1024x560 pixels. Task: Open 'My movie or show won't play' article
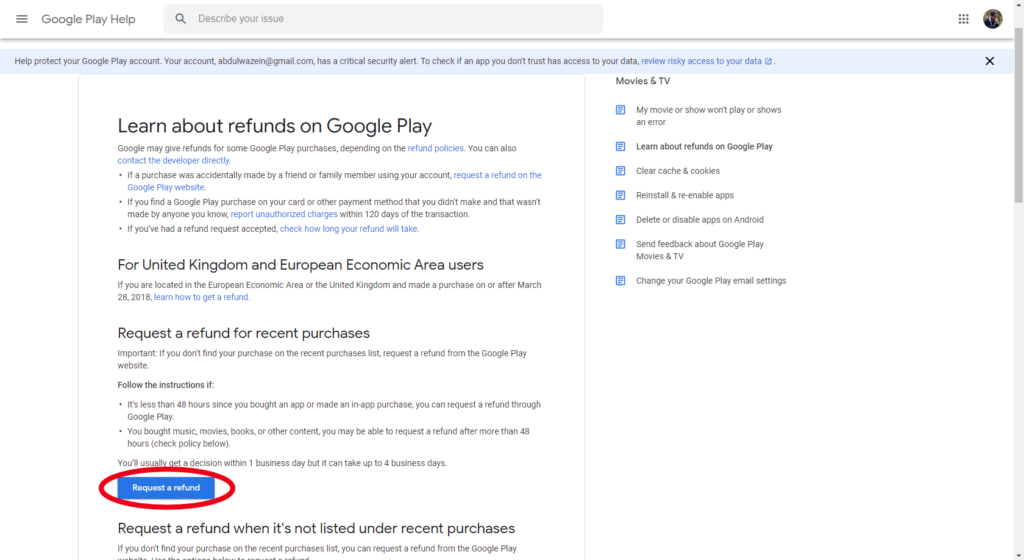click(709, 116)
